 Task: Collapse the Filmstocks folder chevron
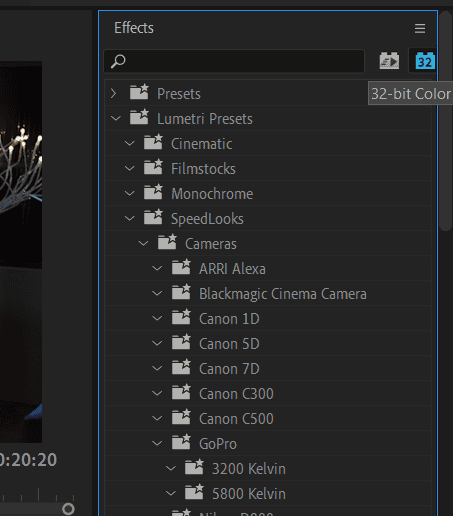tap(129, 169)
